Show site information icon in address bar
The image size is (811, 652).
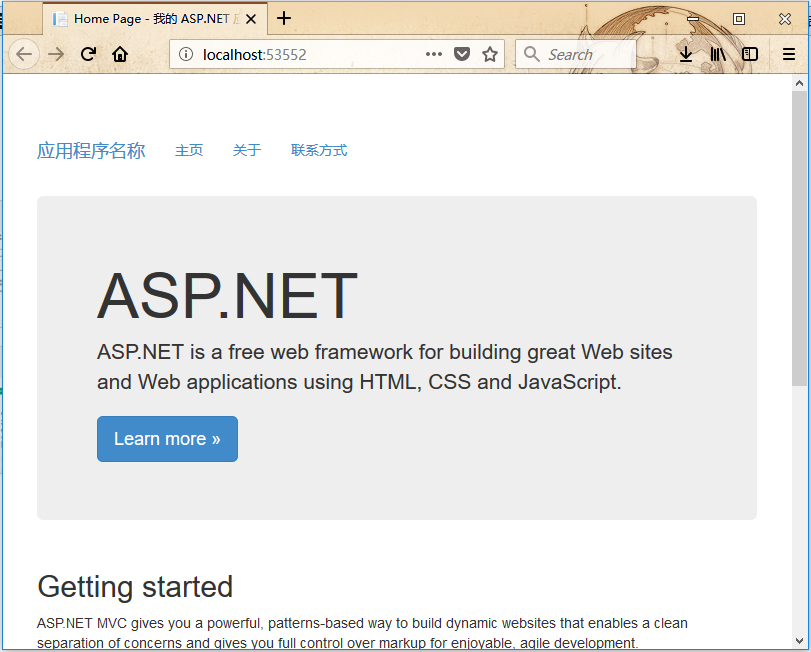tap(186, 54)
